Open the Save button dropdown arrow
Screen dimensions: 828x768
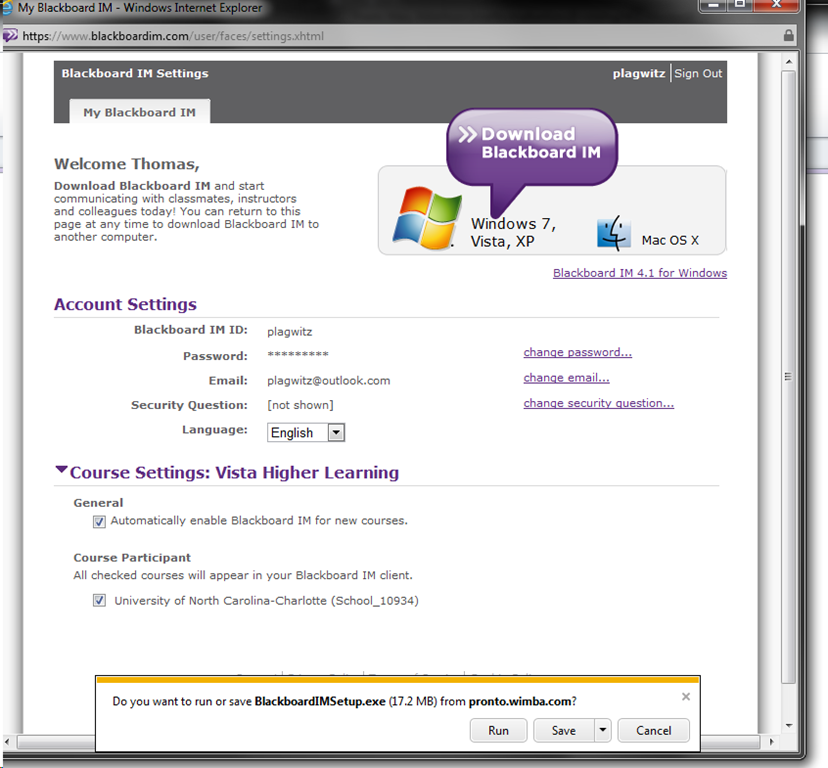click(x=602, y=731)
